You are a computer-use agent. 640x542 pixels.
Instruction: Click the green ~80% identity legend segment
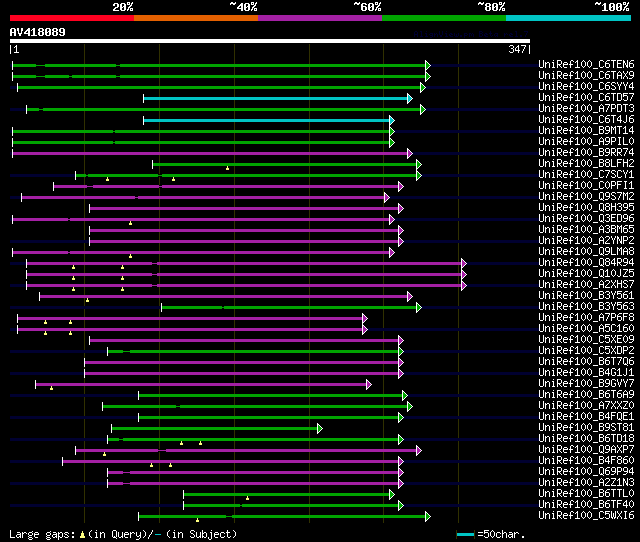[x=444, y=18]
